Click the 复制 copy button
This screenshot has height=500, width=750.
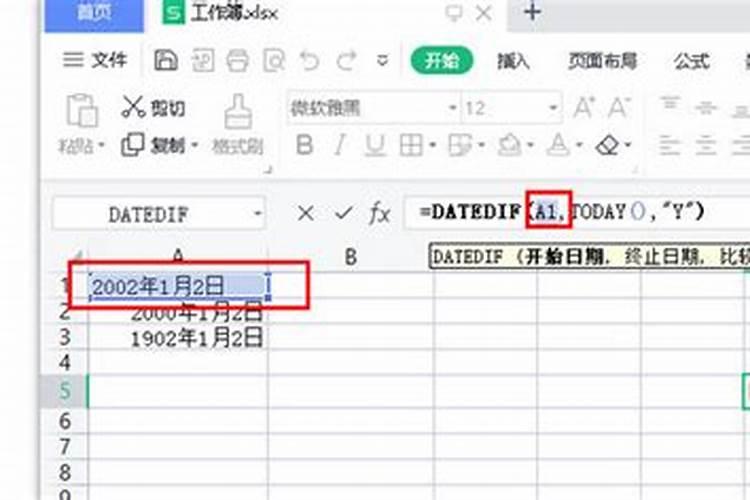(153, 144)
